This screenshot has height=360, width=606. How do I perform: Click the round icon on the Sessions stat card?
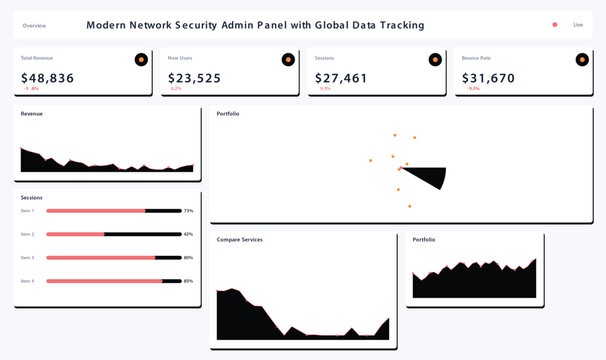coord(435,60)
